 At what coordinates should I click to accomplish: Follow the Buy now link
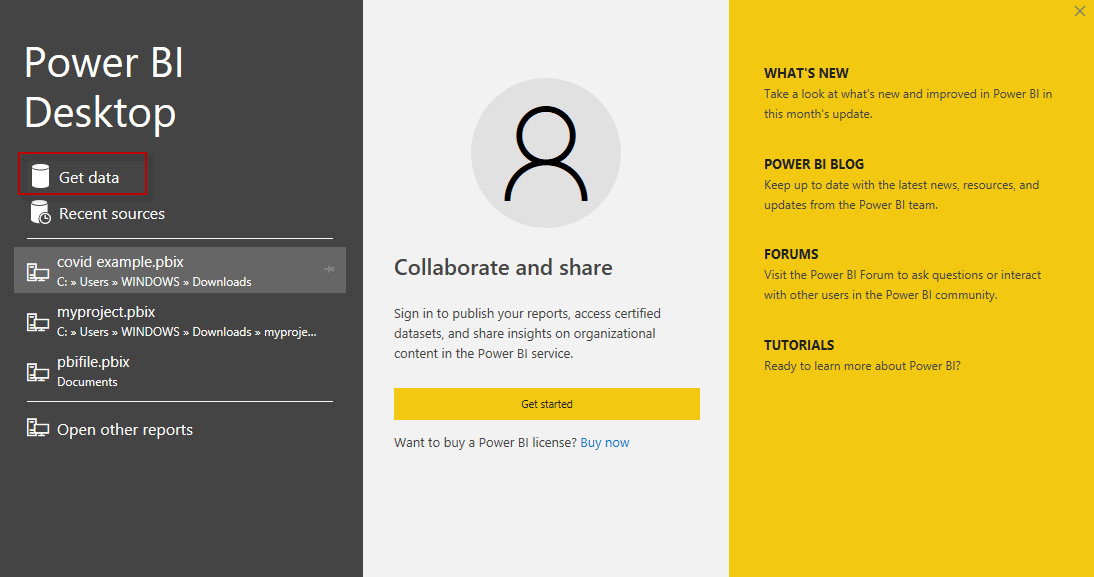[x=605, y=442]
